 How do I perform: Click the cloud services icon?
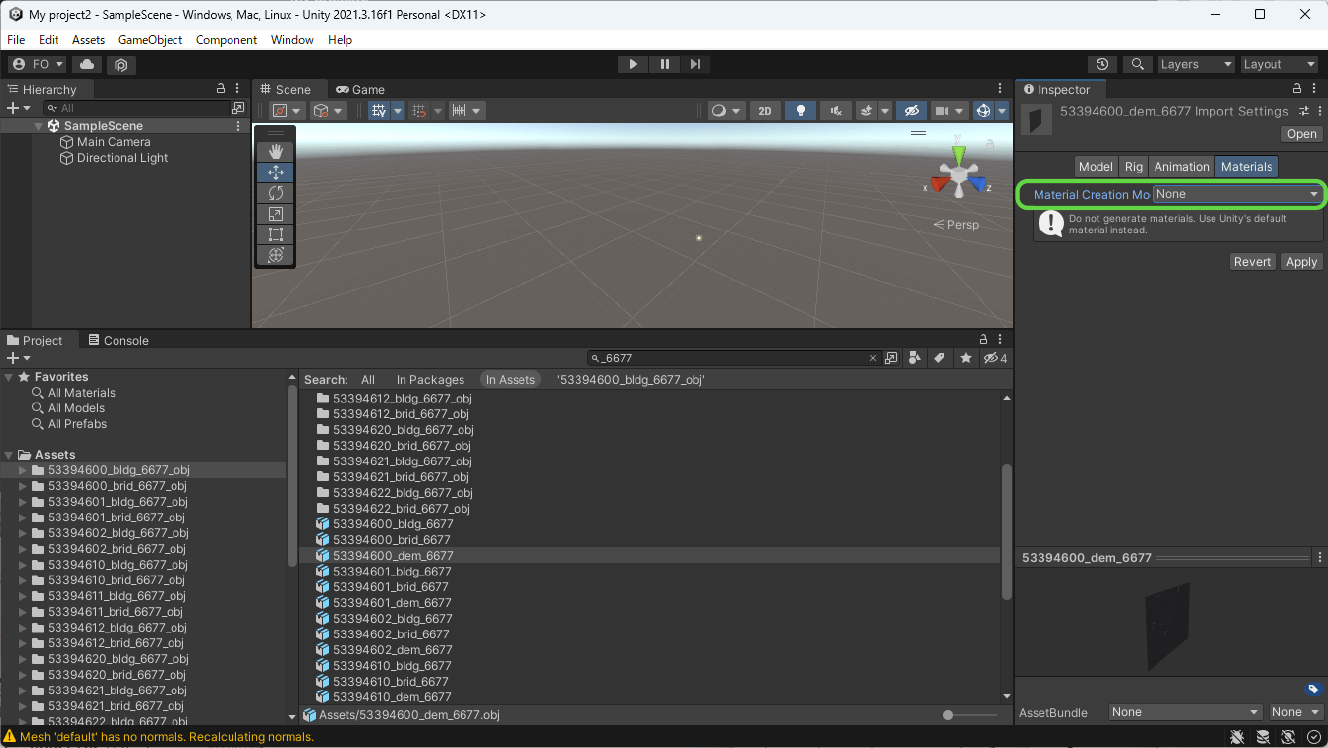(87, 64)
